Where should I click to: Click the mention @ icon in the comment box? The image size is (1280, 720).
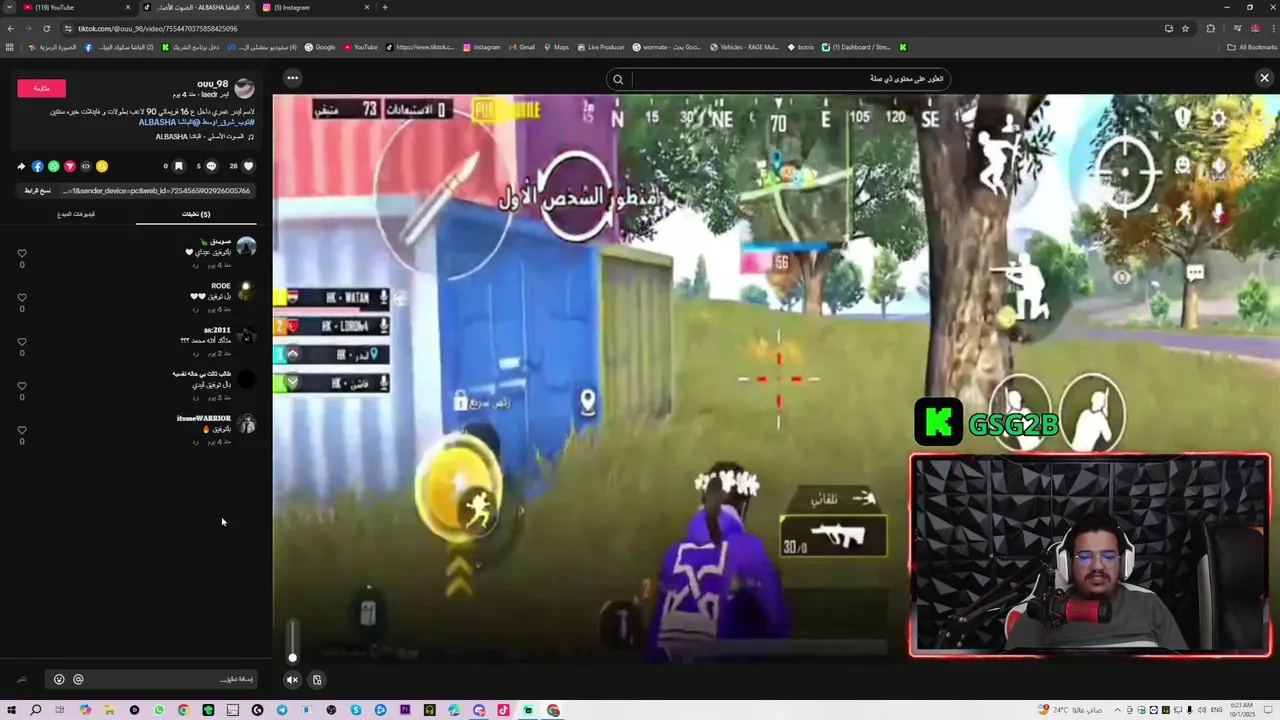(78, 679)
